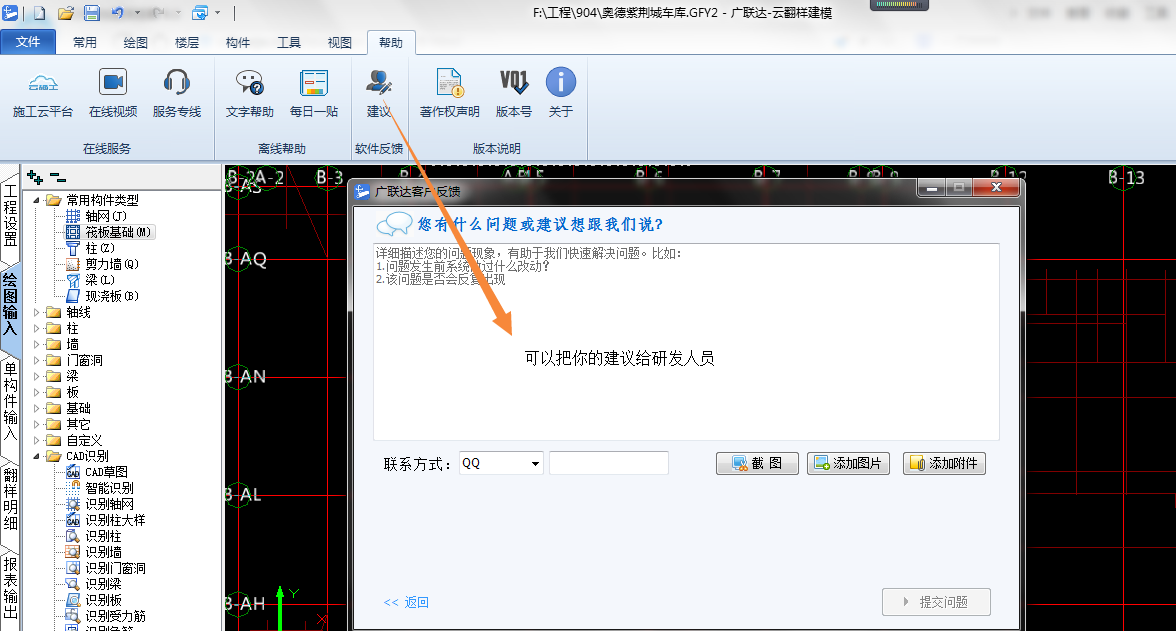The height and width of the screenshot is (631, 1176).
Task: Expand the 基础 folder
Action: point(36,408)
